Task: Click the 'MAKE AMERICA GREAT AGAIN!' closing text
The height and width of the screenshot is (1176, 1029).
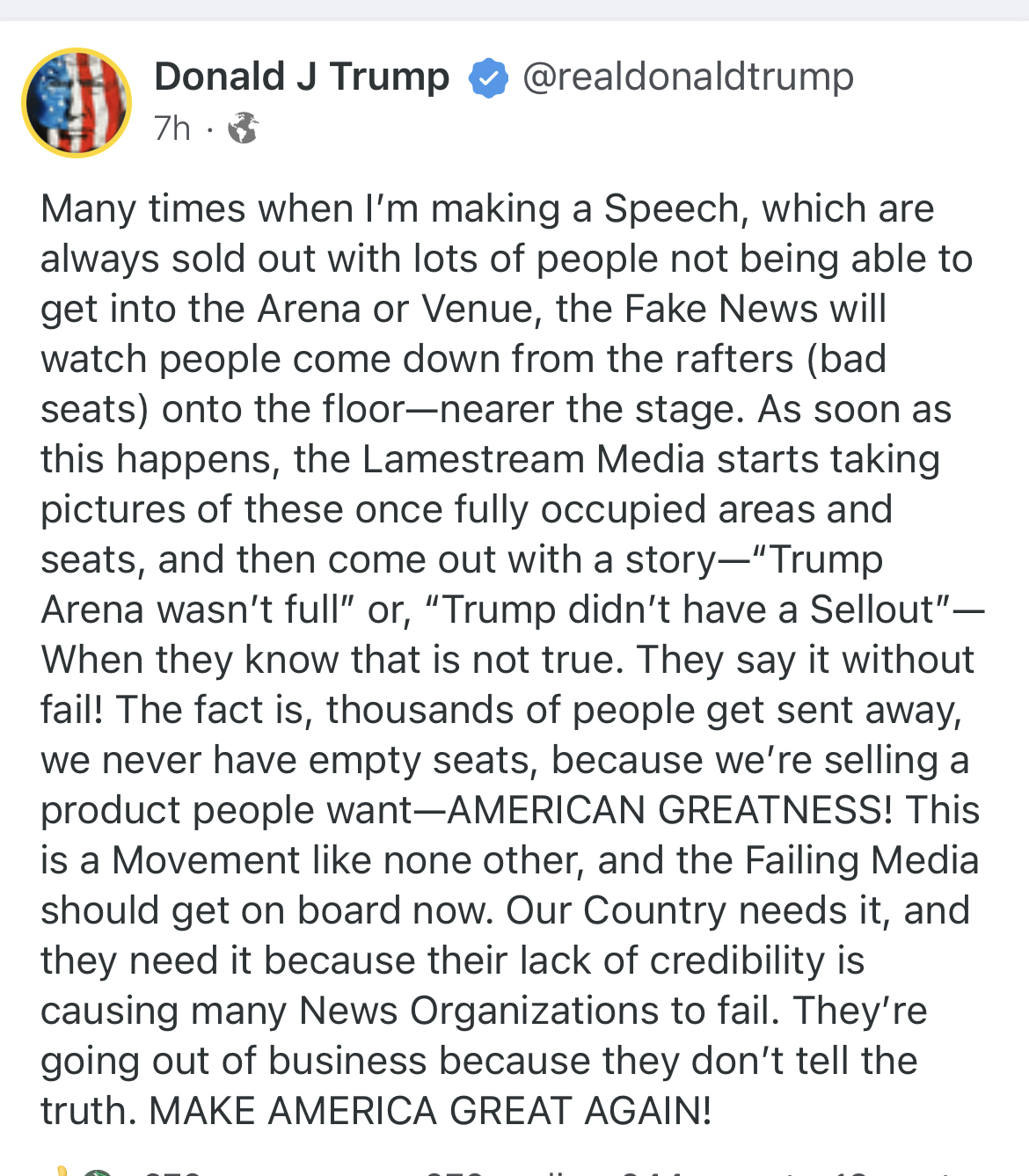Action: [430, 1111]
